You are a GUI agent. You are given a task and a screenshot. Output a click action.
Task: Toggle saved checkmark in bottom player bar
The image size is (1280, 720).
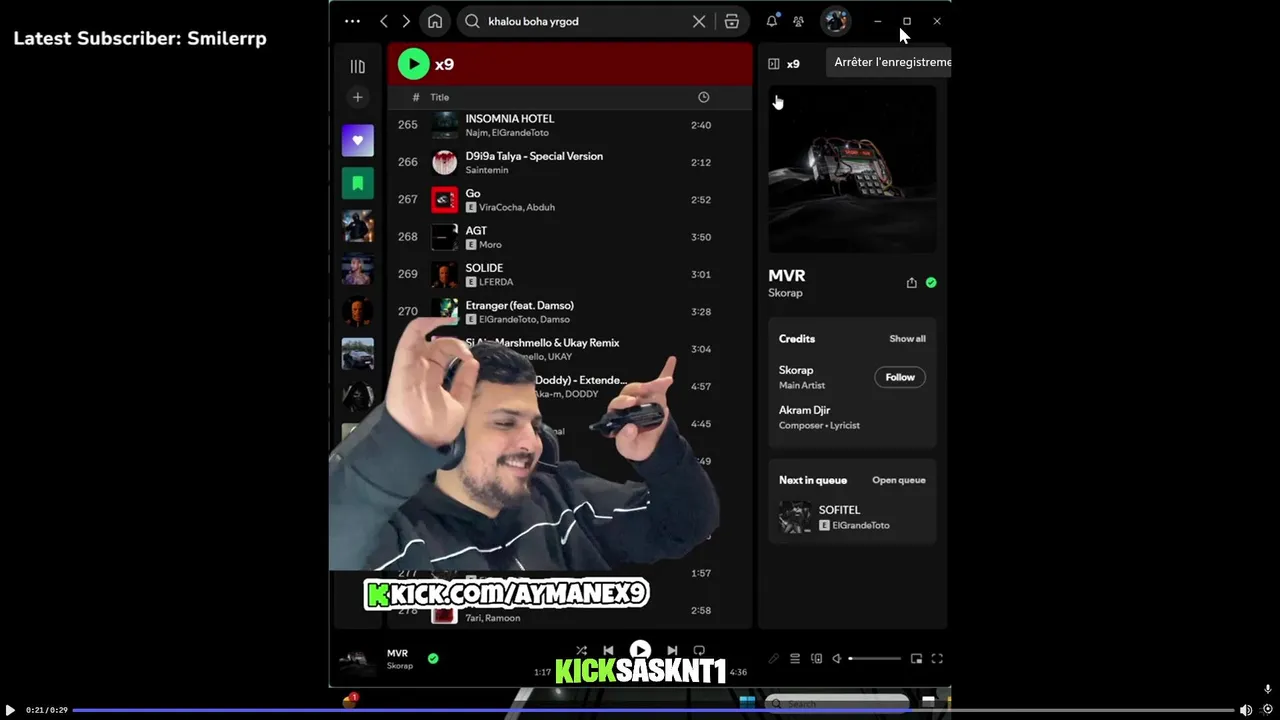coord(433,658)
